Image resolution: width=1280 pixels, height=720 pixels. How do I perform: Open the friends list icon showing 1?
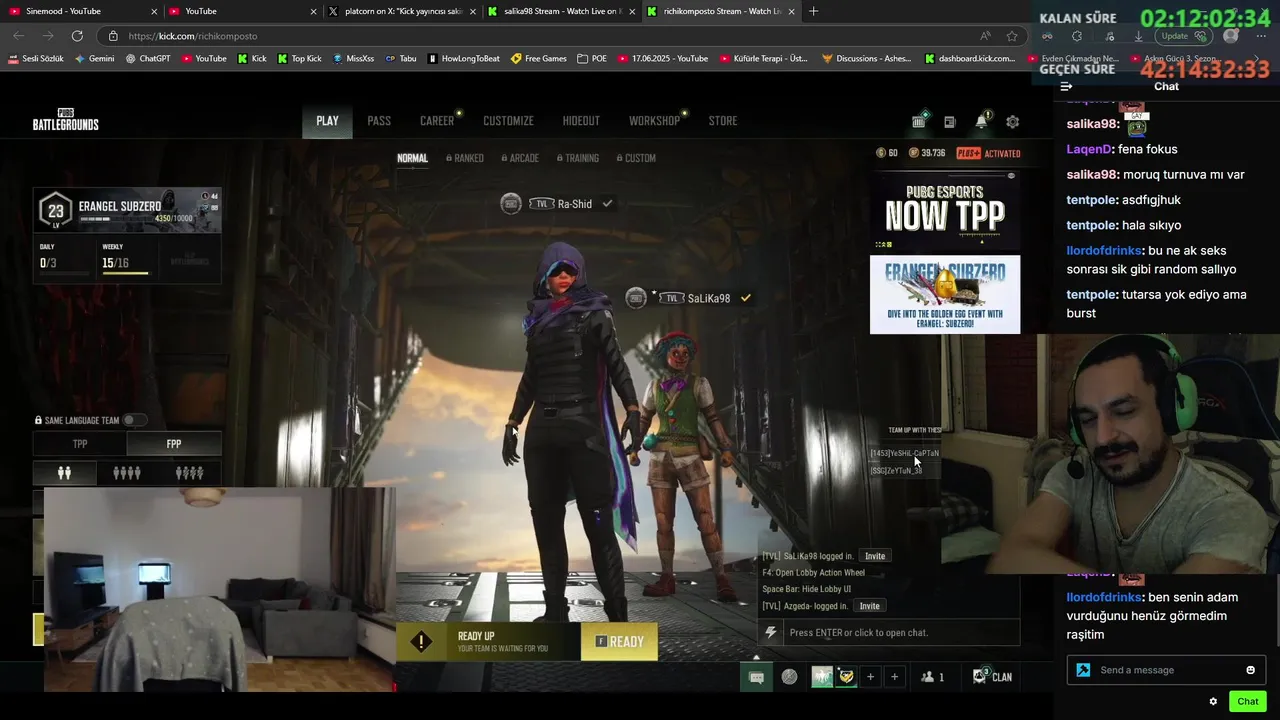(932, 677)
